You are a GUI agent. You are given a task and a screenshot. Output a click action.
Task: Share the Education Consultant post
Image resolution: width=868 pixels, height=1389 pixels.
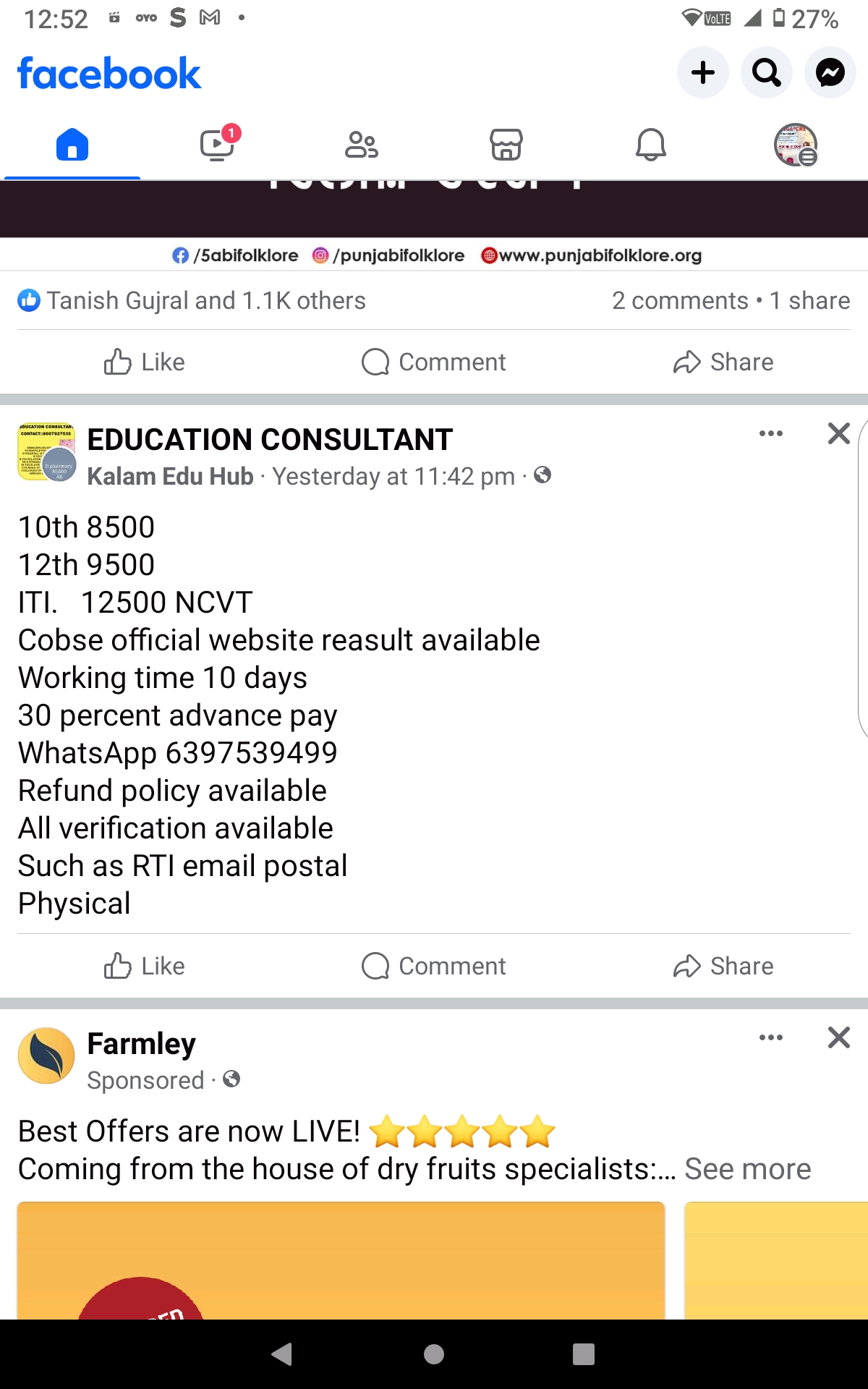(x=723, y=966)
